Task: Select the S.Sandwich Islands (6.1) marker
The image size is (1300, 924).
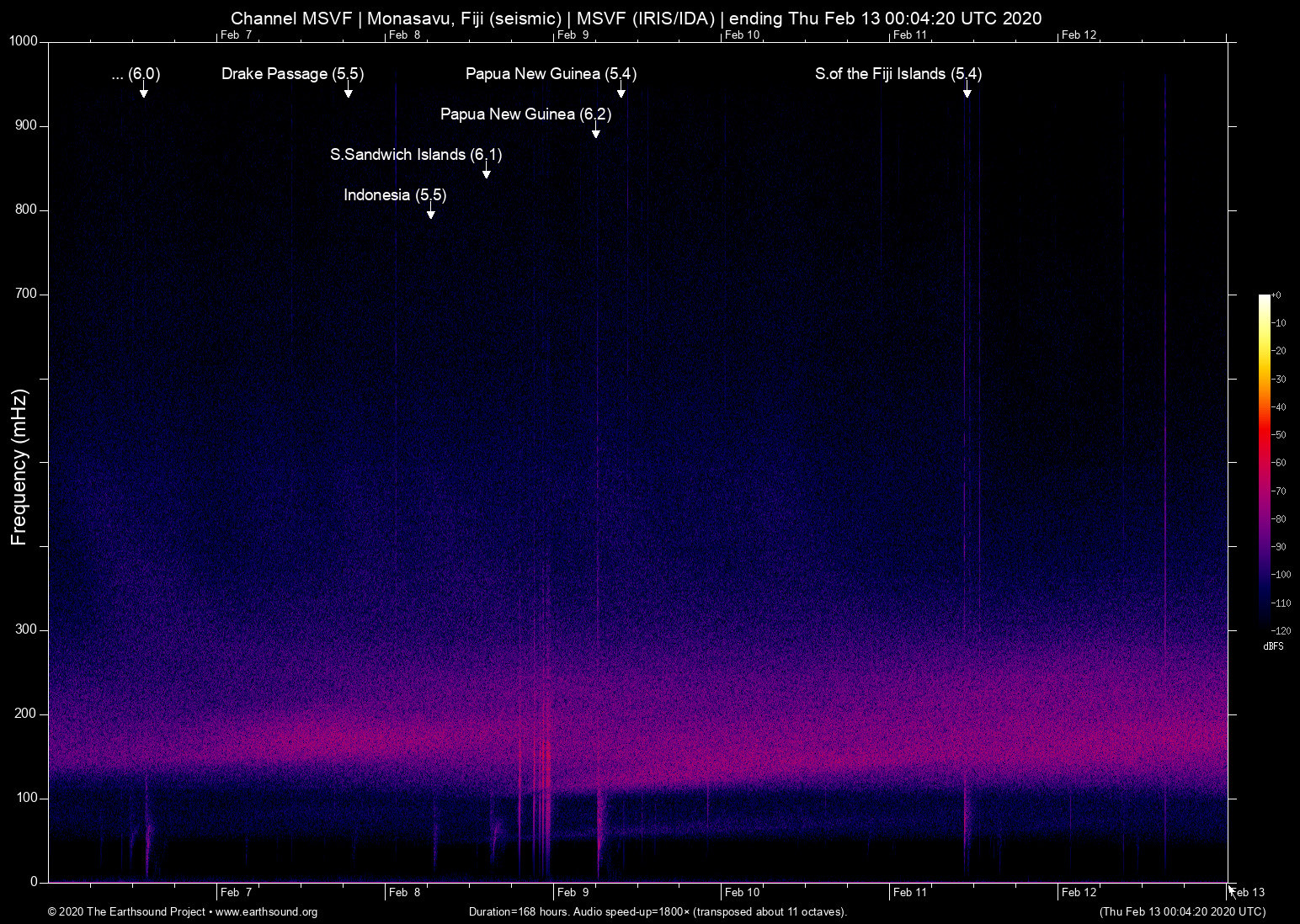Action: (x=485, y=173)
